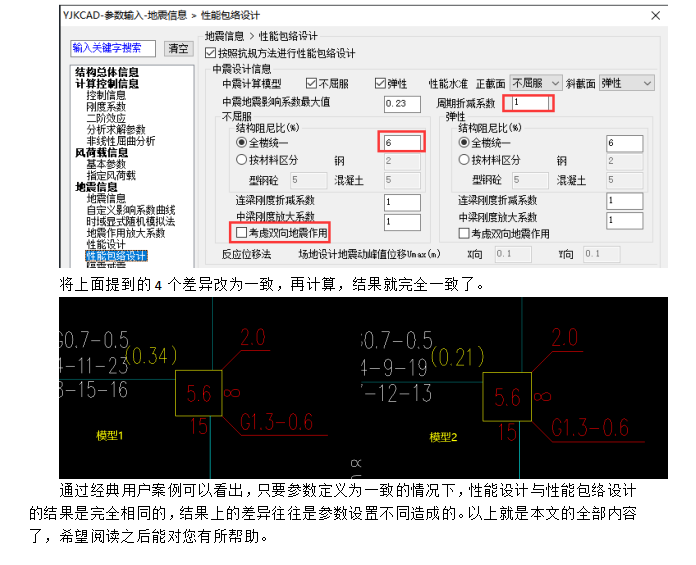Open 刚度系数 tree item
696x565 pixels.
tap(106, 107)
